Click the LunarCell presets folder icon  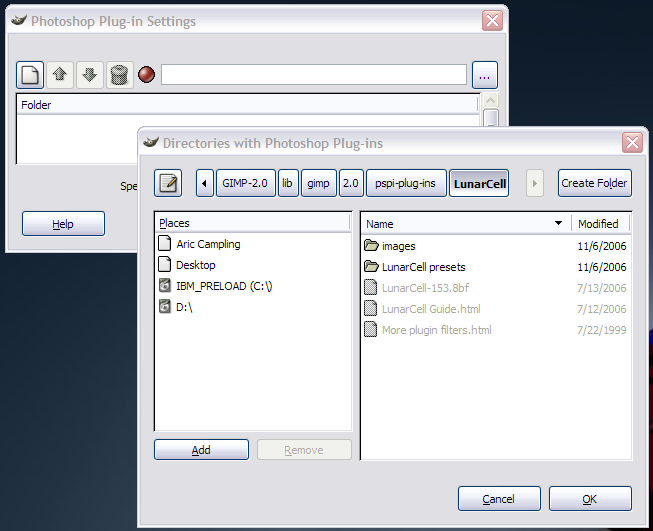point(371,266)
